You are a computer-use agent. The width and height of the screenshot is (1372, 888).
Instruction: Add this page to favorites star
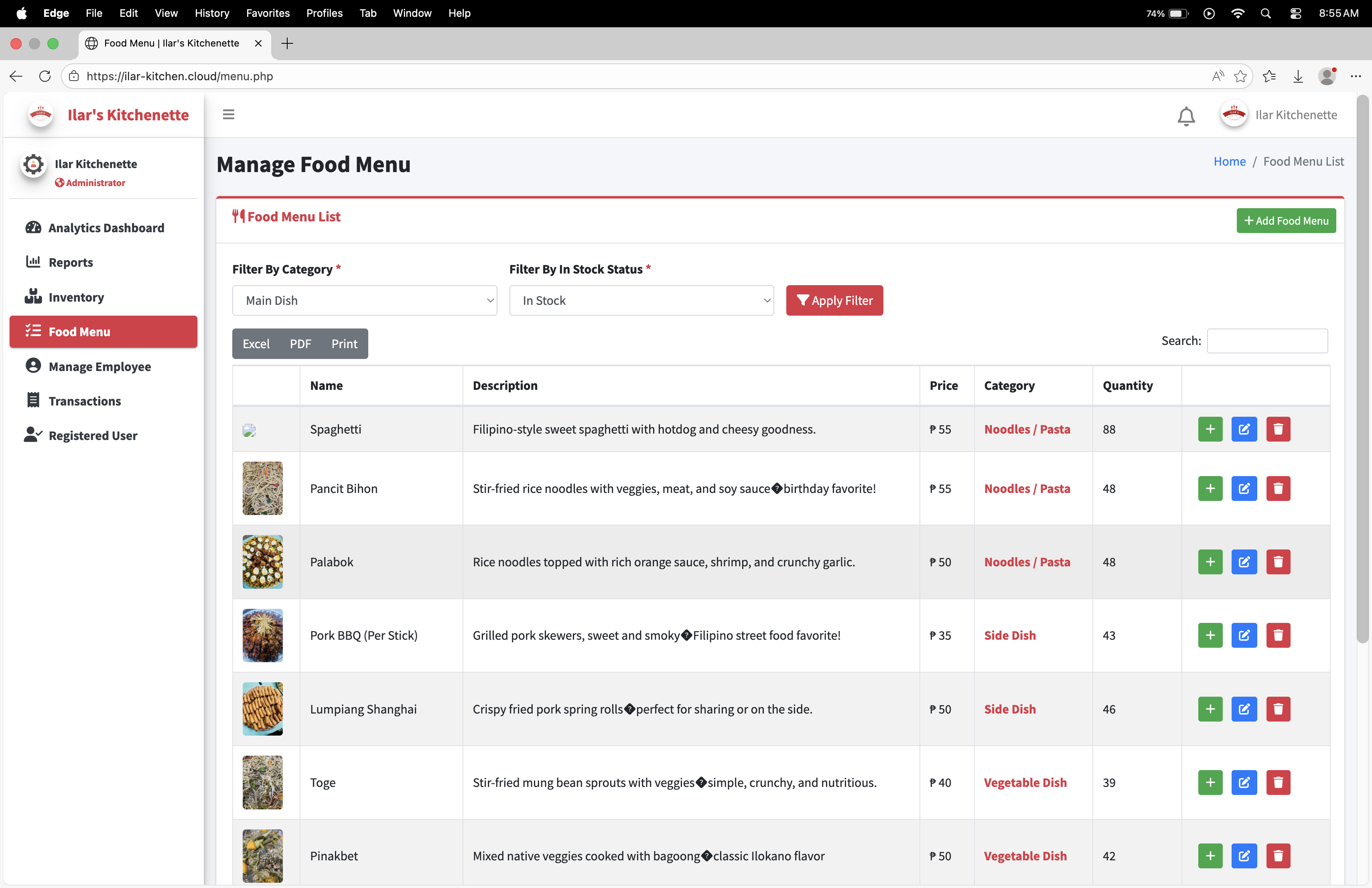tap(1240, 76)
